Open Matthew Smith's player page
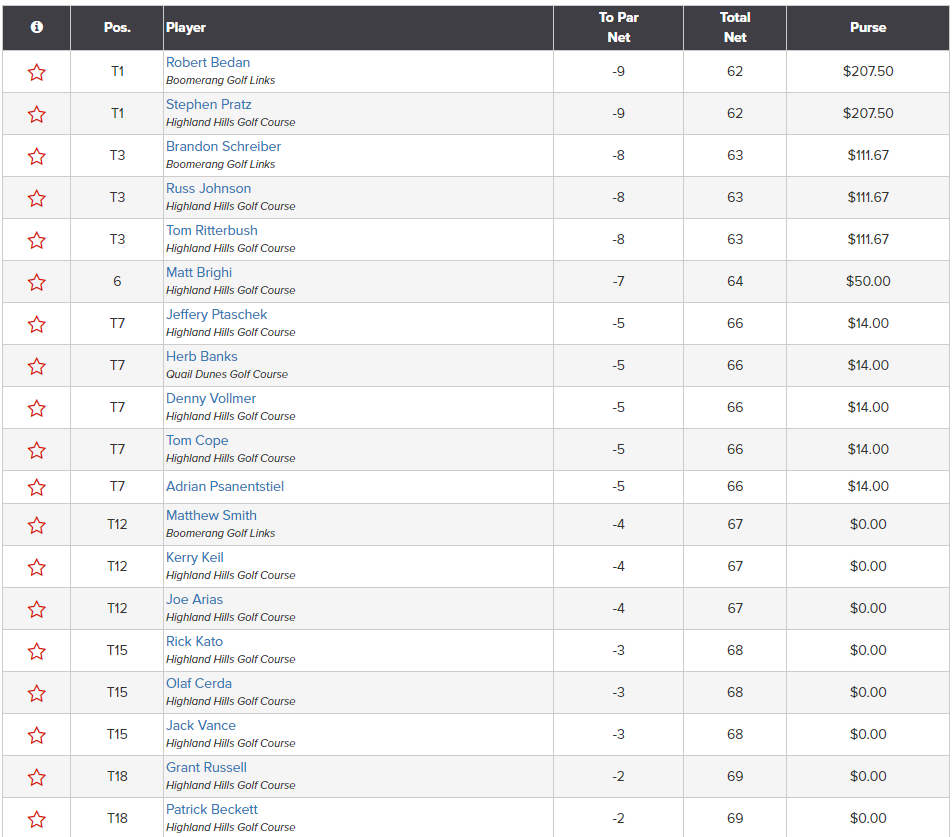 tap(211, 515)
